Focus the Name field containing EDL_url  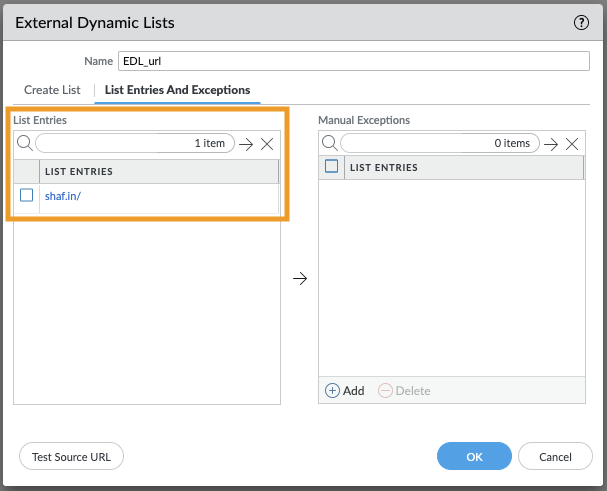click(353, 60)
